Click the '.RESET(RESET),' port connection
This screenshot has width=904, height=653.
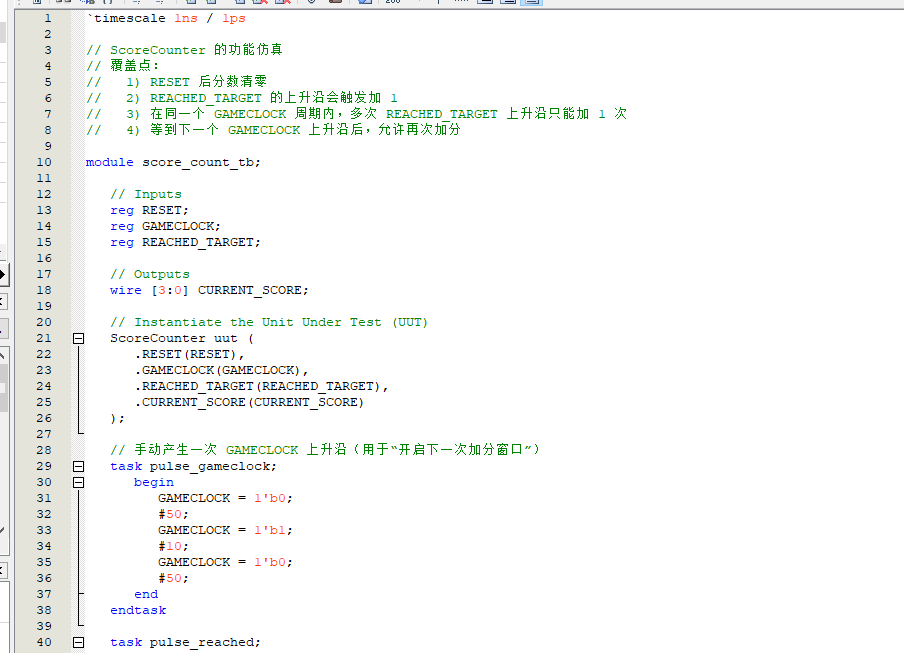[x=189, y=354]
